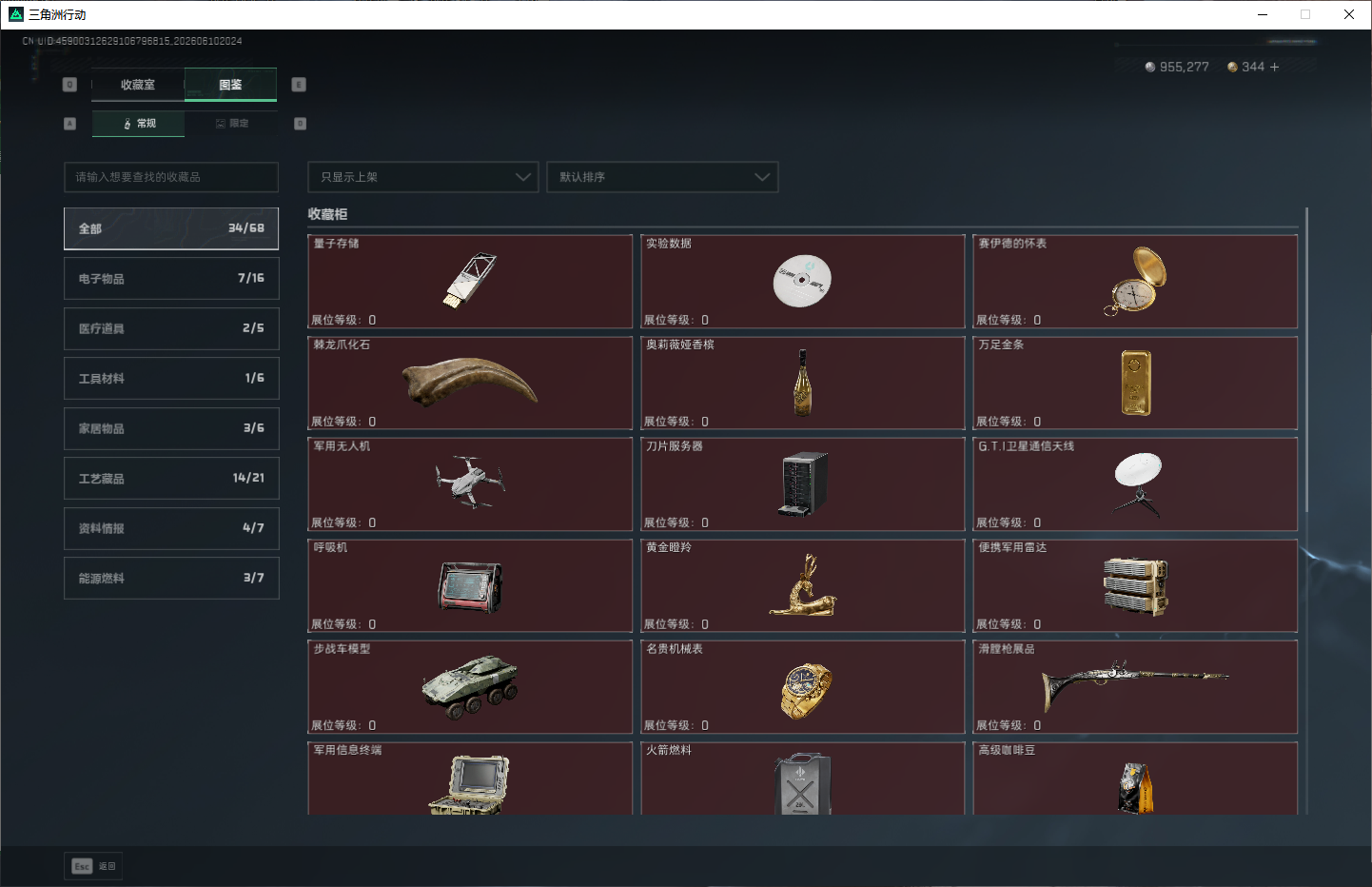Choose the 刀片服务器 server icon
This screenshot has width=1372, height=887.
coord(803,484)
